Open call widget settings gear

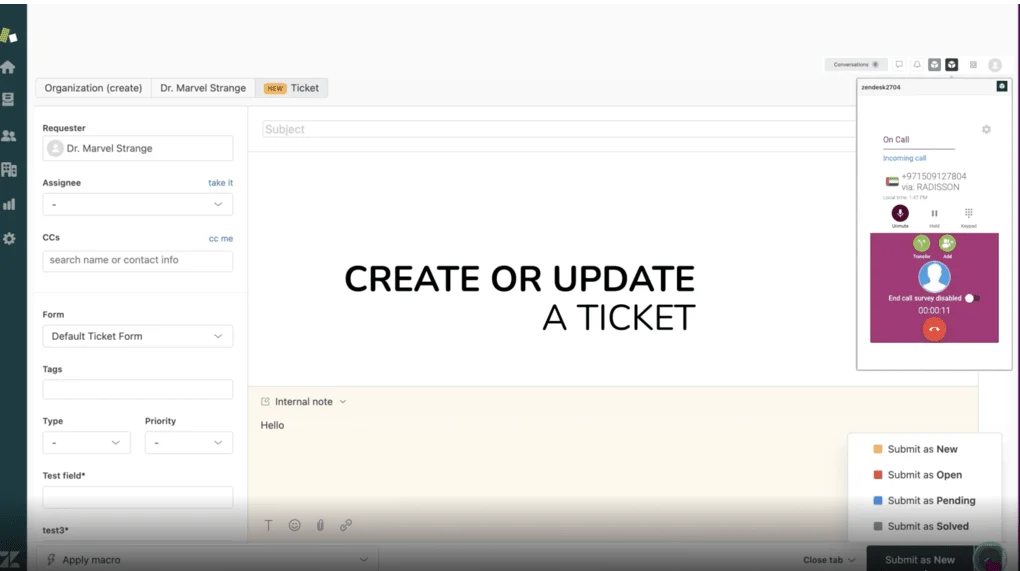986,130
